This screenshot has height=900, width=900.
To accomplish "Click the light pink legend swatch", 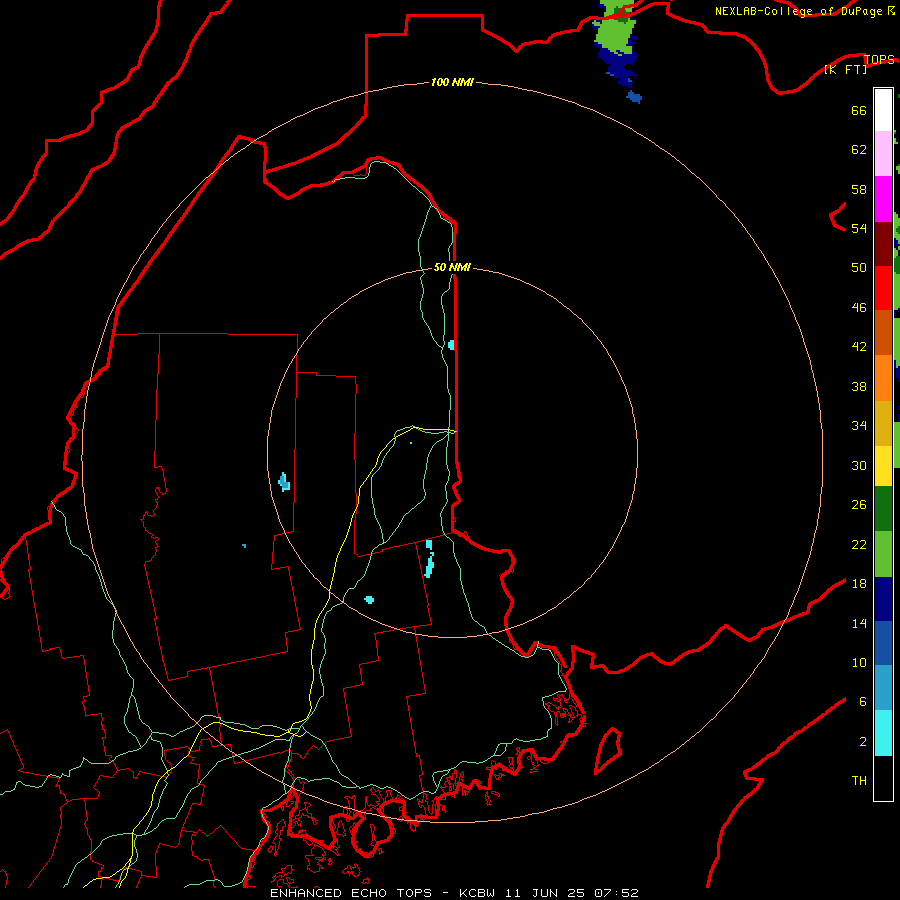I will (883, 154).
